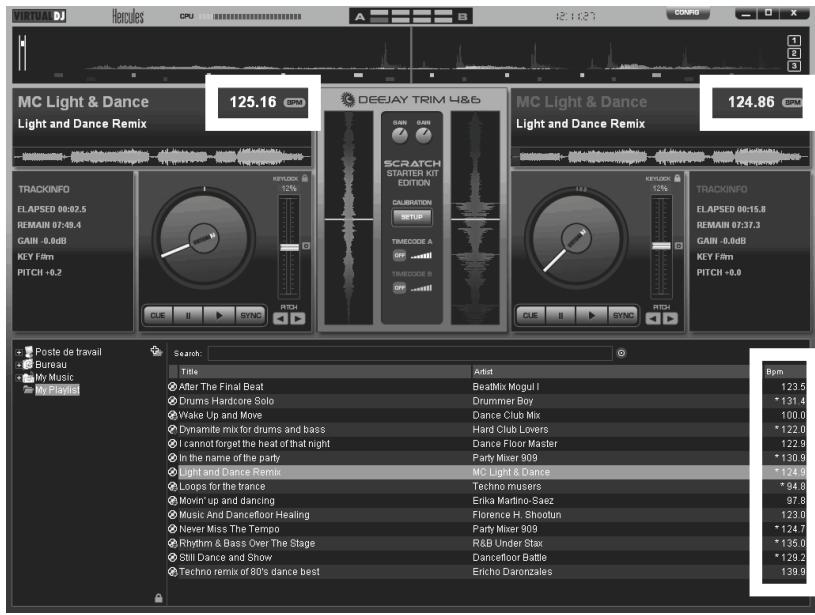Sync the left deck tempo
This screenshot has height=615, width=815.
click(x=251, y=316)
